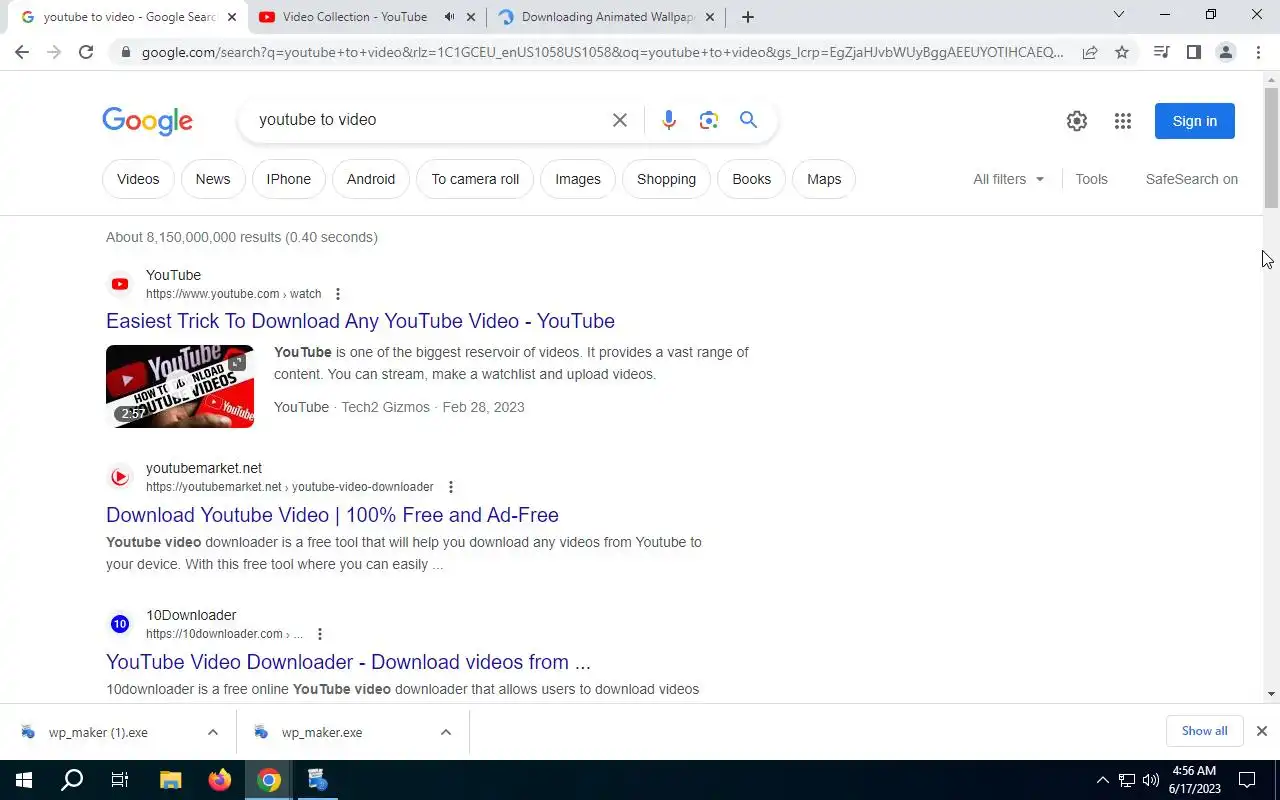Viewport: 1280px width, 800px height.
Task: Click the Chrome address bar URL
Action: click(602, 52)
